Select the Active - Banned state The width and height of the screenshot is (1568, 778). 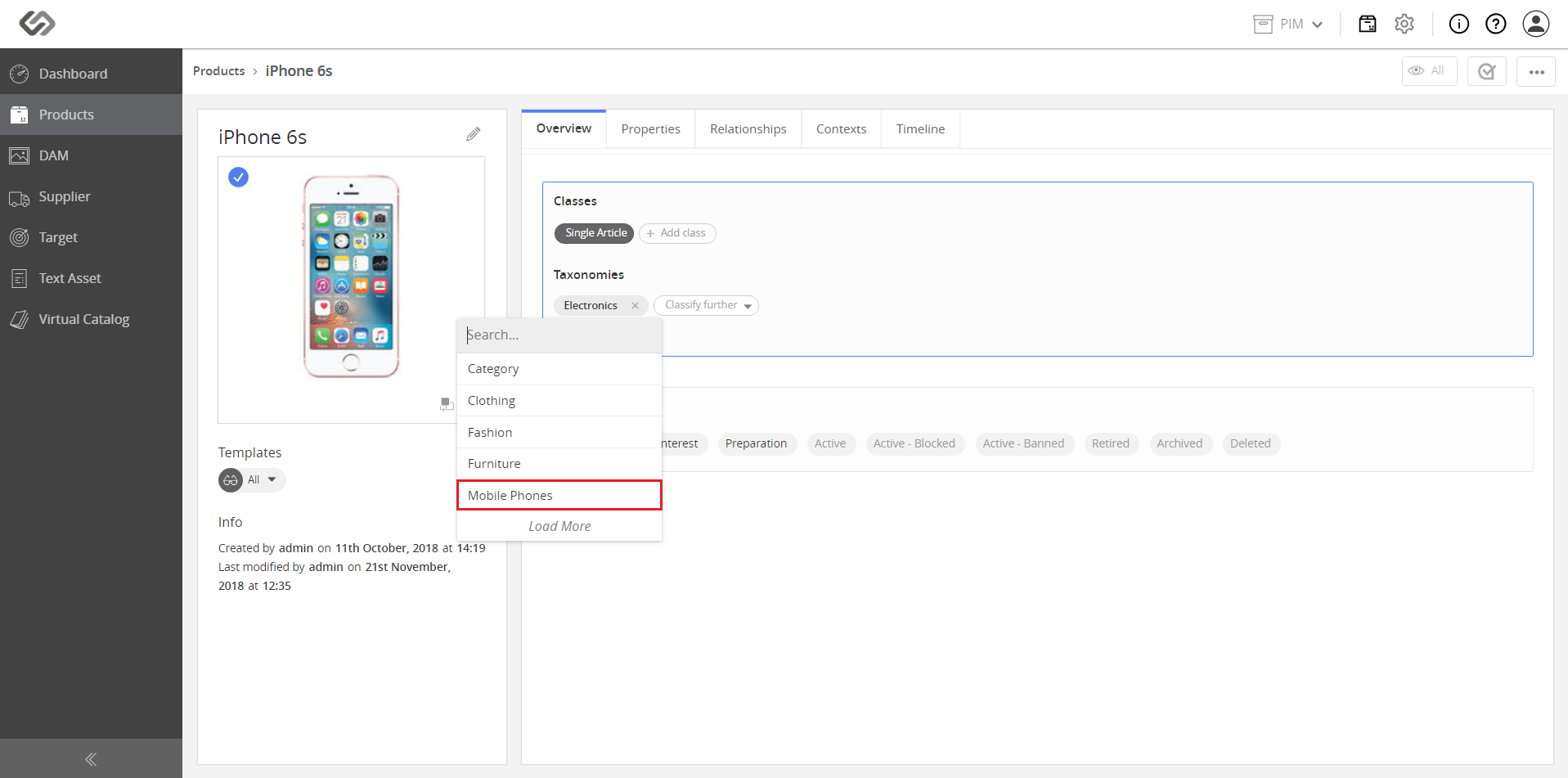point(1023,443)
